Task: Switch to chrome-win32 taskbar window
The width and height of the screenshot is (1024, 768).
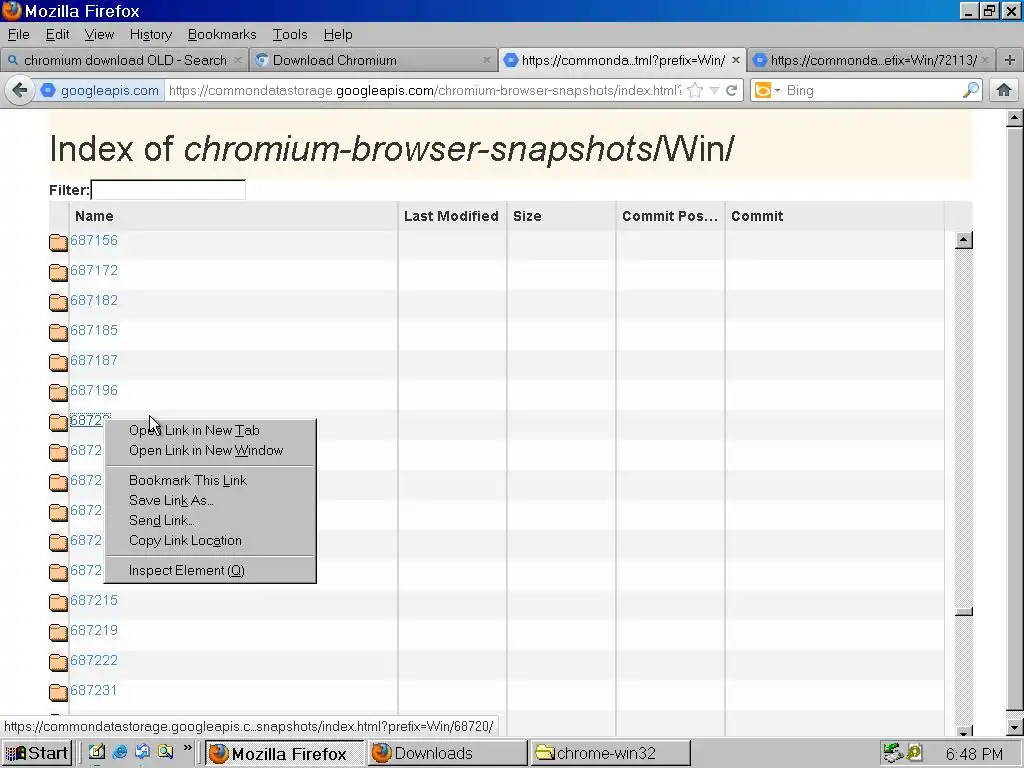Action: [610, 754]
